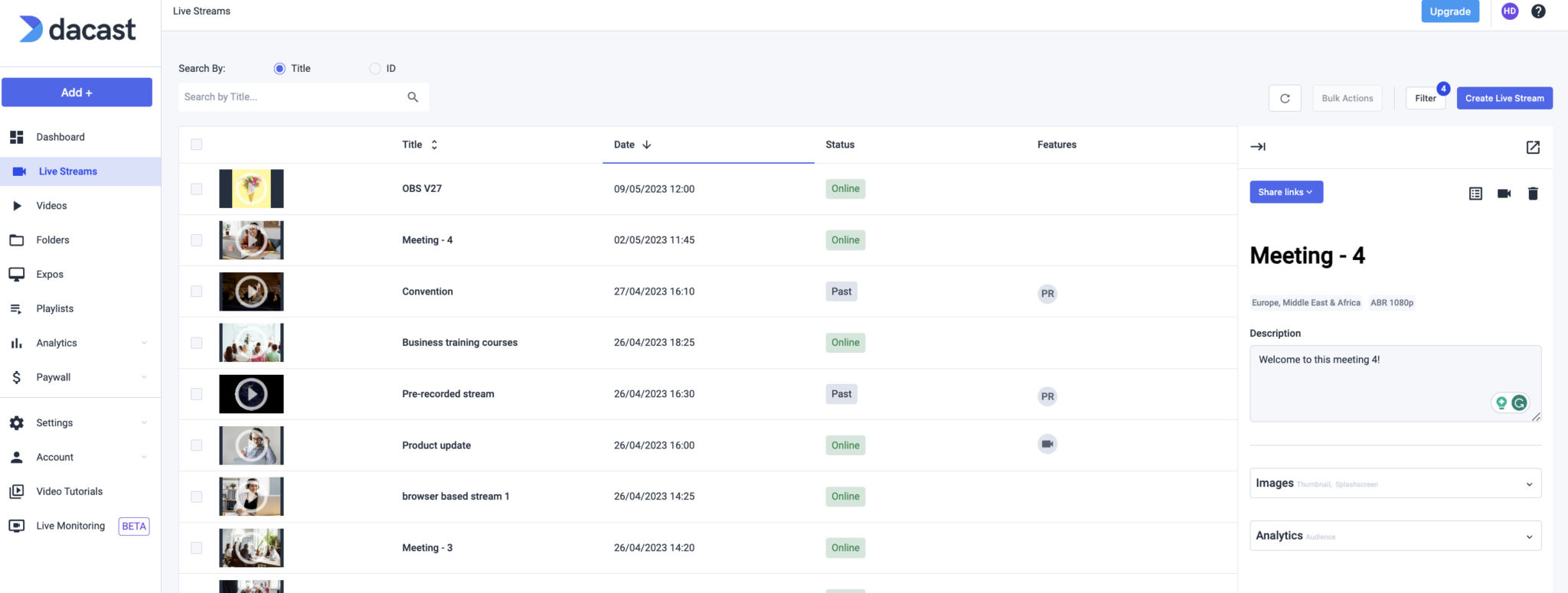Click the refresh list icon button
The image size is (1568, 593).
tap(1285, 98)
